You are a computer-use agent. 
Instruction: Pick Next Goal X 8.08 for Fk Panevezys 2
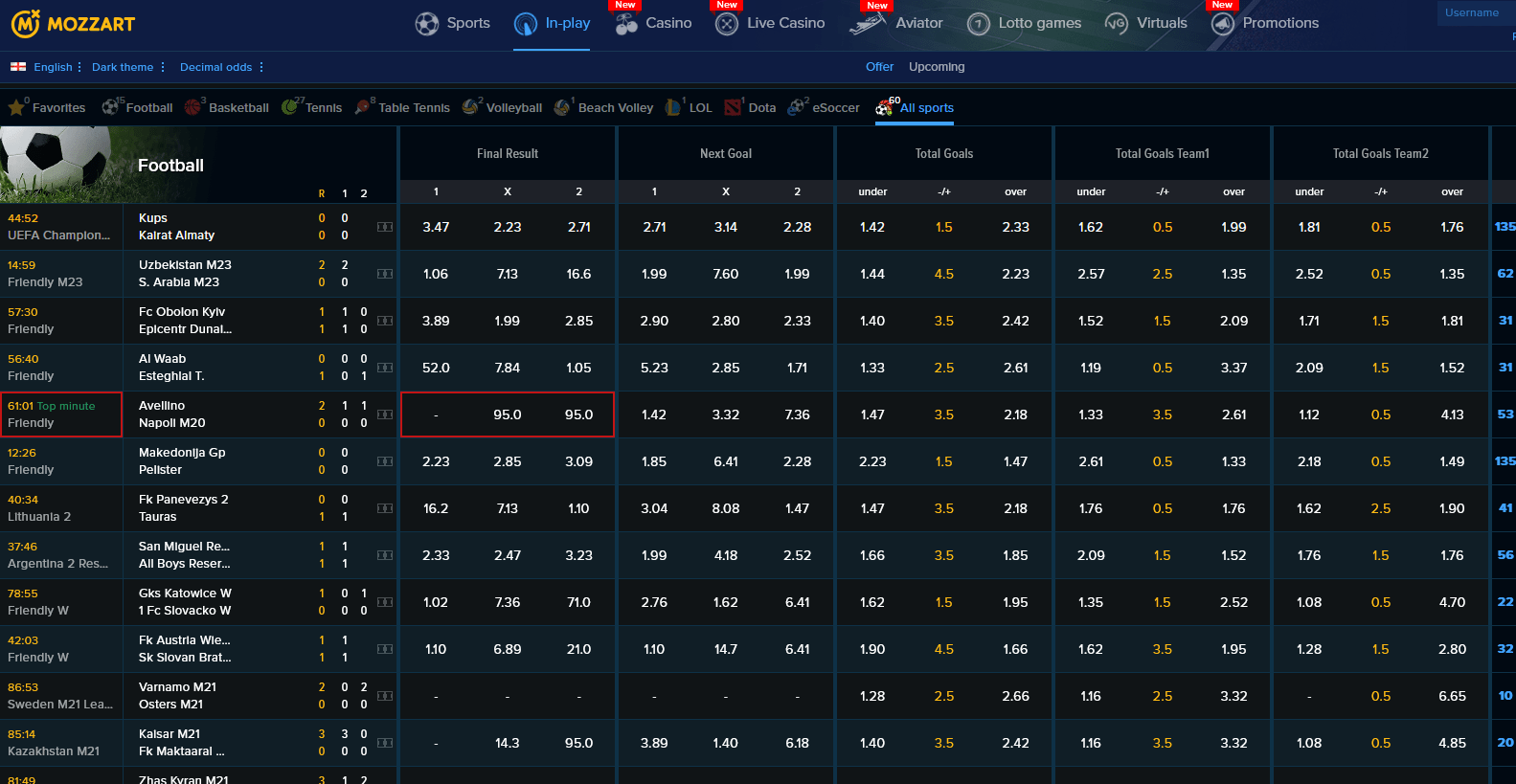pyautogui.click(x=726, y=508)
